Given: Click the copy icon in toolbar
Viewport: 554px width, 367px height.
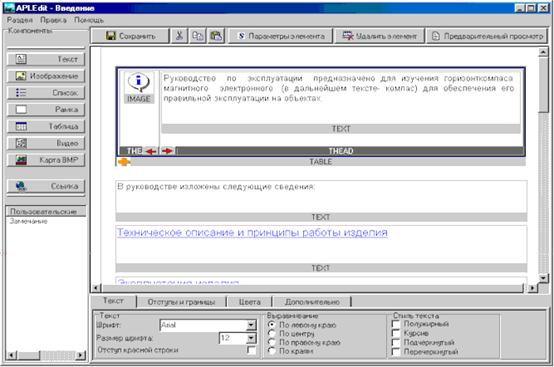Looking at the screenshot, I should point(198,36).
